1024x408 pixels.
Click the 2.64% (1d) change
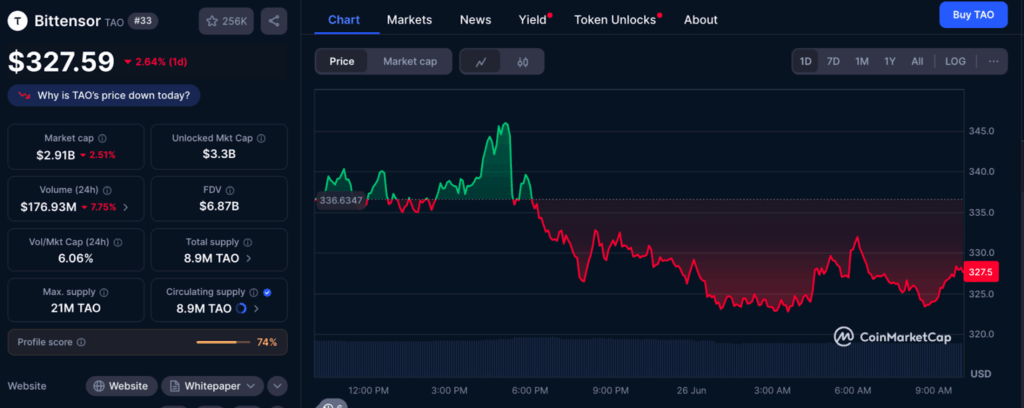coord(155,62)
